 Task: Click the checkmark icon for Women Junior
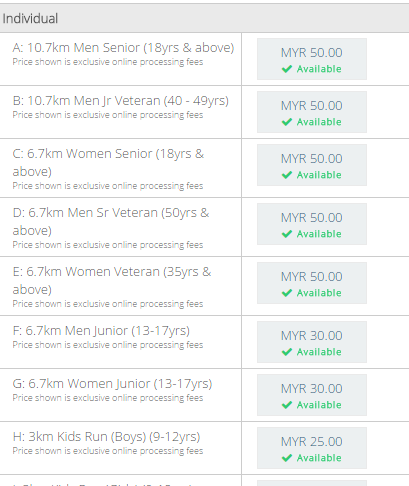pos(287,405)
